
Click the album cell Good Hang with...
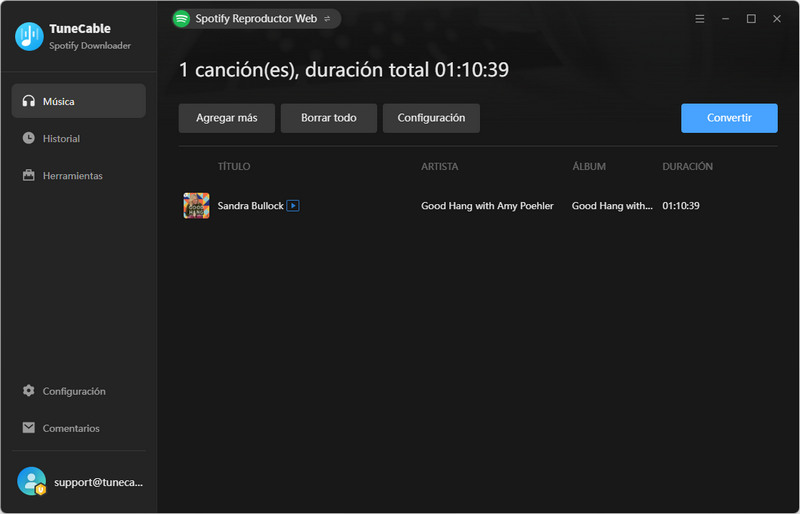(x=612, y=206)
